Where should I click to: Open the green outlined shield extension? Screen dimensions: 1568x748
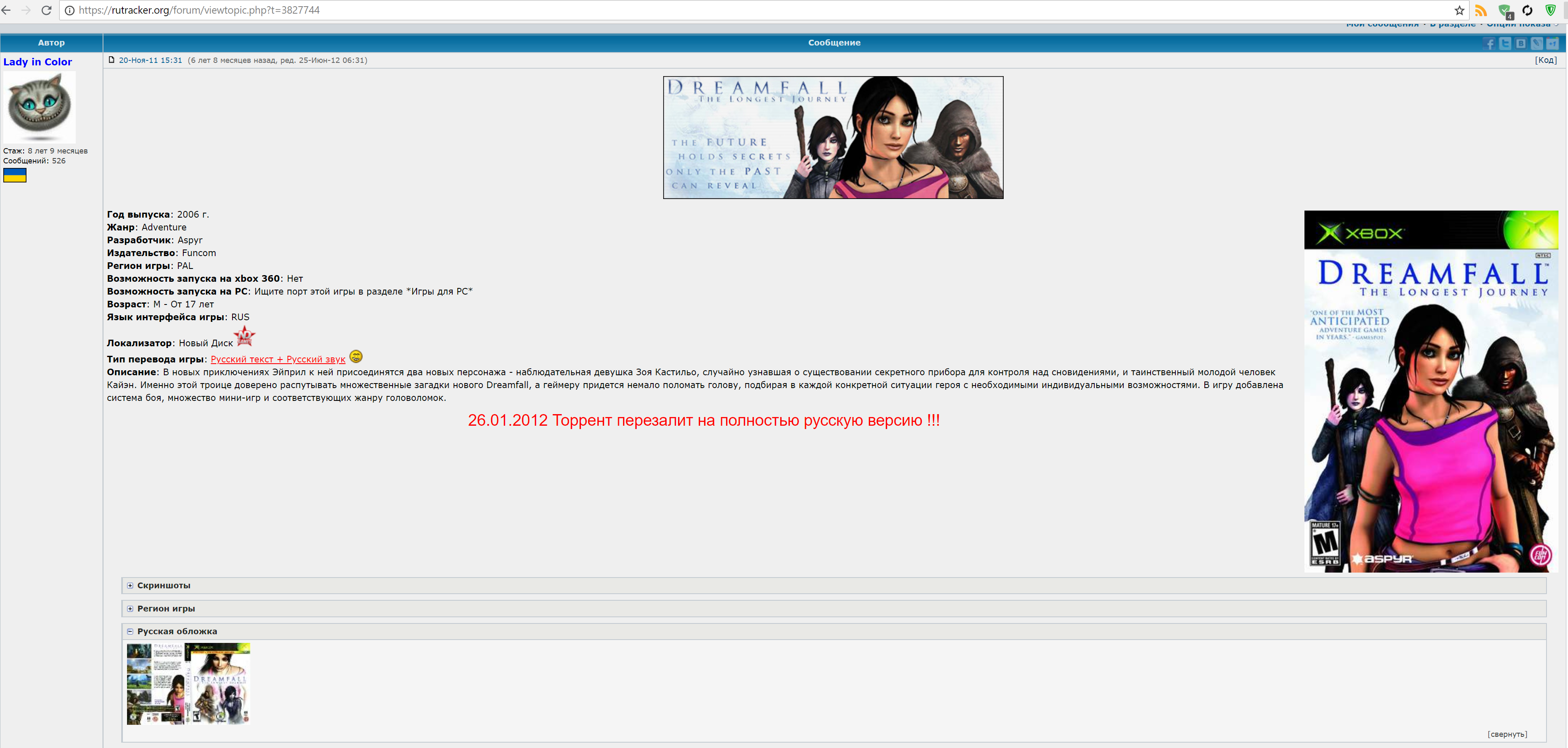[1550, 10]
